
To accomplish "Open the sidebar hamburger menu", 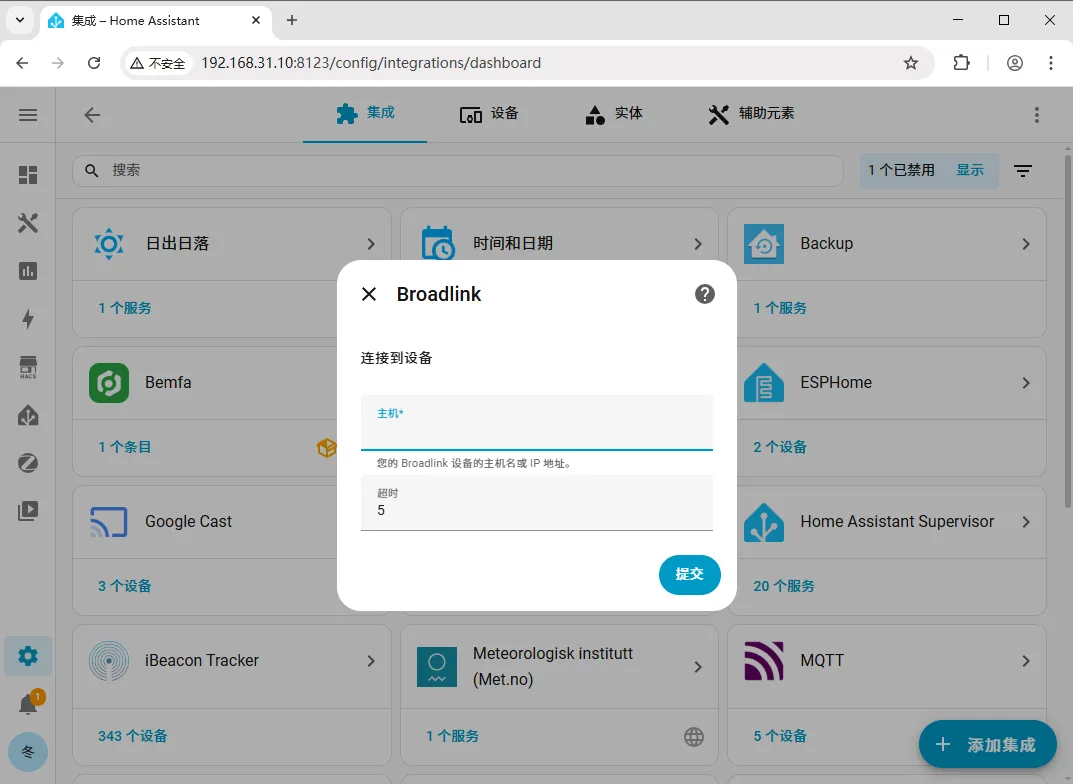I will 28,115.
